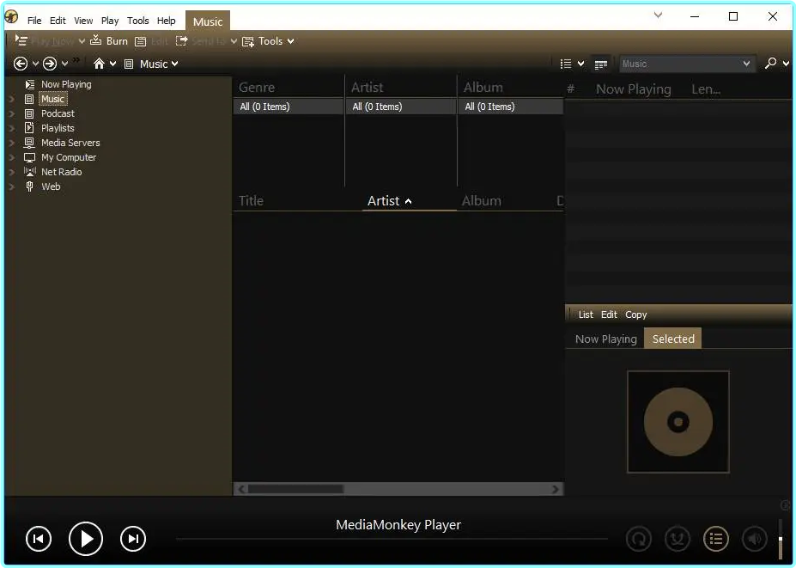Open the Home dropdown arrow
The height and width of the screenshot is (568, 796).
(x=113, y=64)
